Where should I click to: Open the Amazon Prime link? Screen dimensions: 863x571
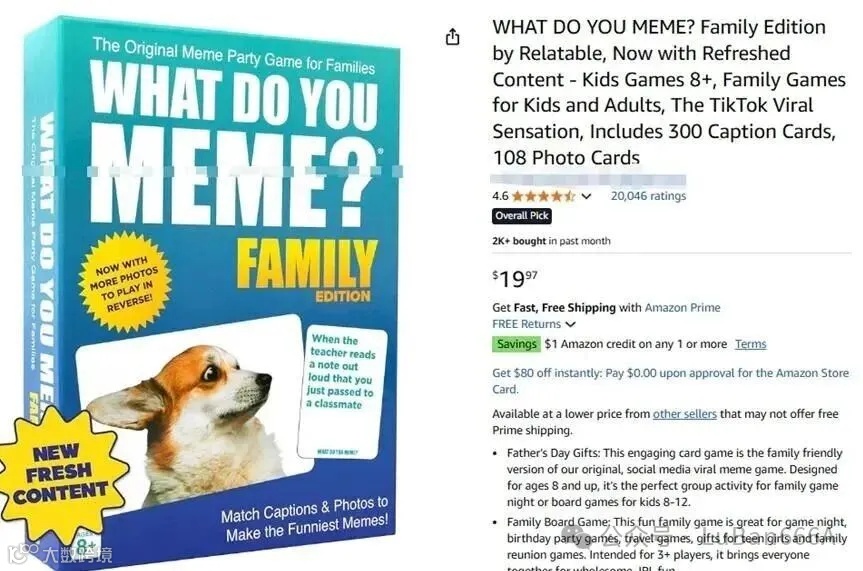click(682, 308)
